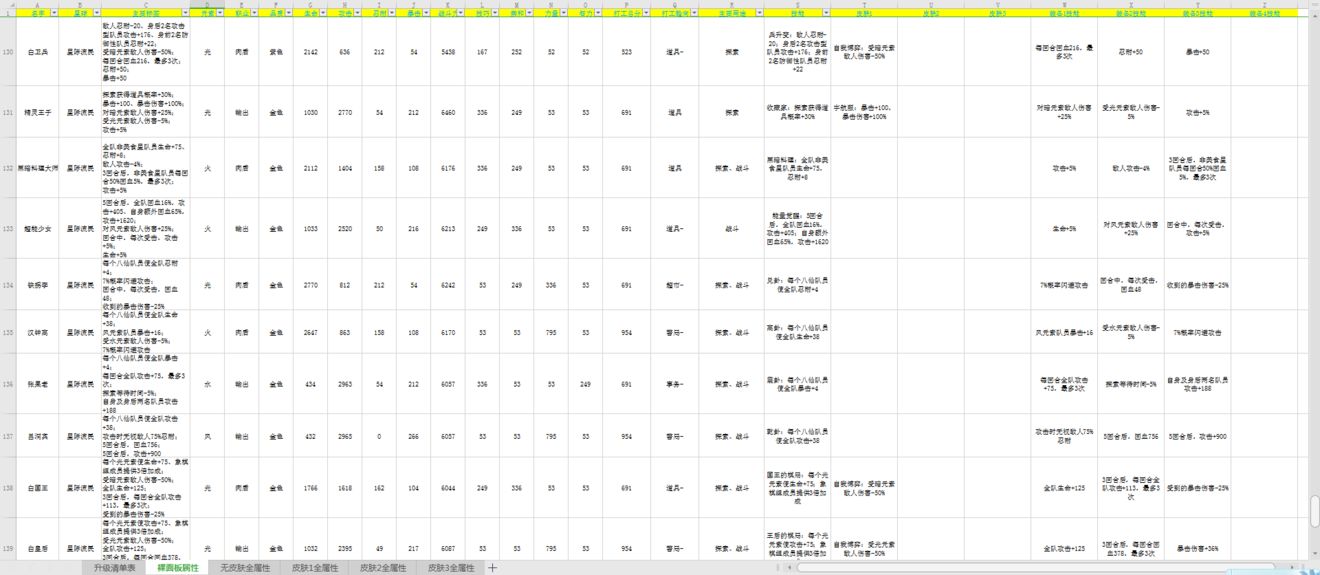Select row header 132
Image resolution: width=1320 pixels, height=575 pixels.
(8, 168)
